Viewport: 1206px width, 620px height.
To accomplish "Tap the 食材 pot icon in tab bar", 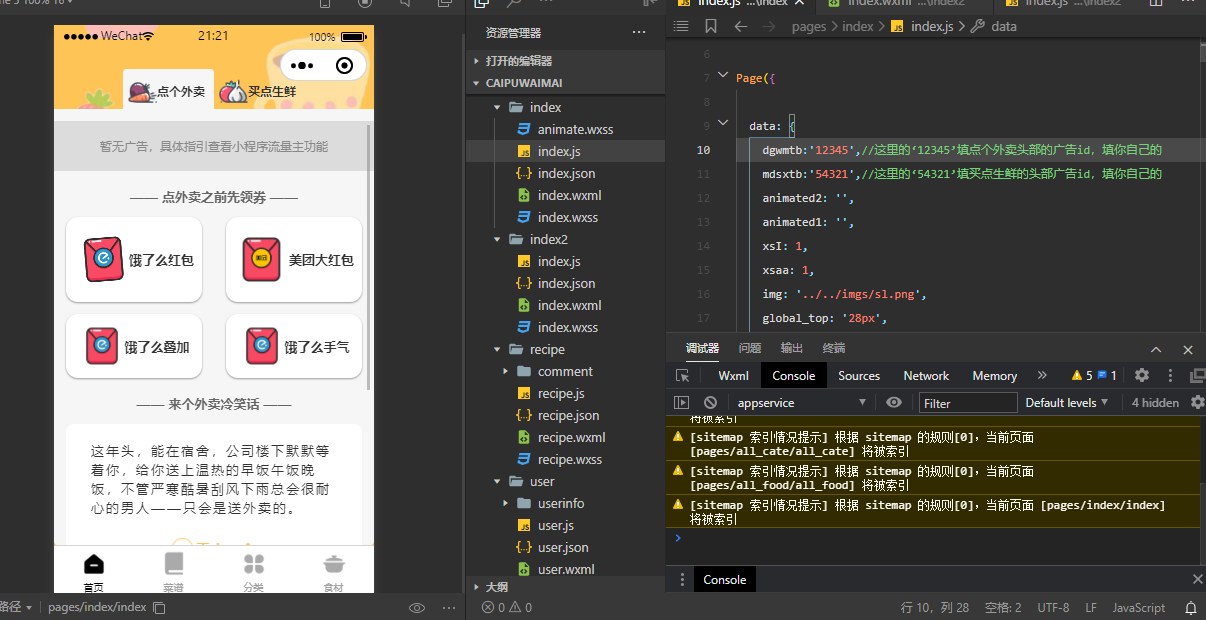I will 334,570.
